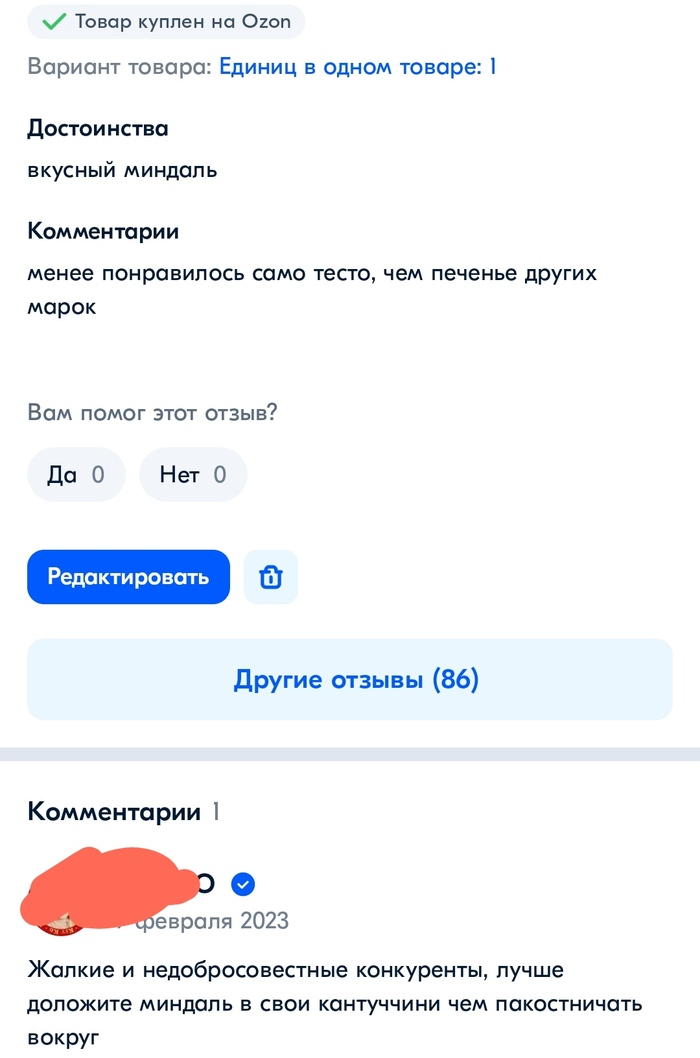Click the 'Достоинства' heading
The height and width of the screenshot is (1058, 700).
(x=98, y=128)
